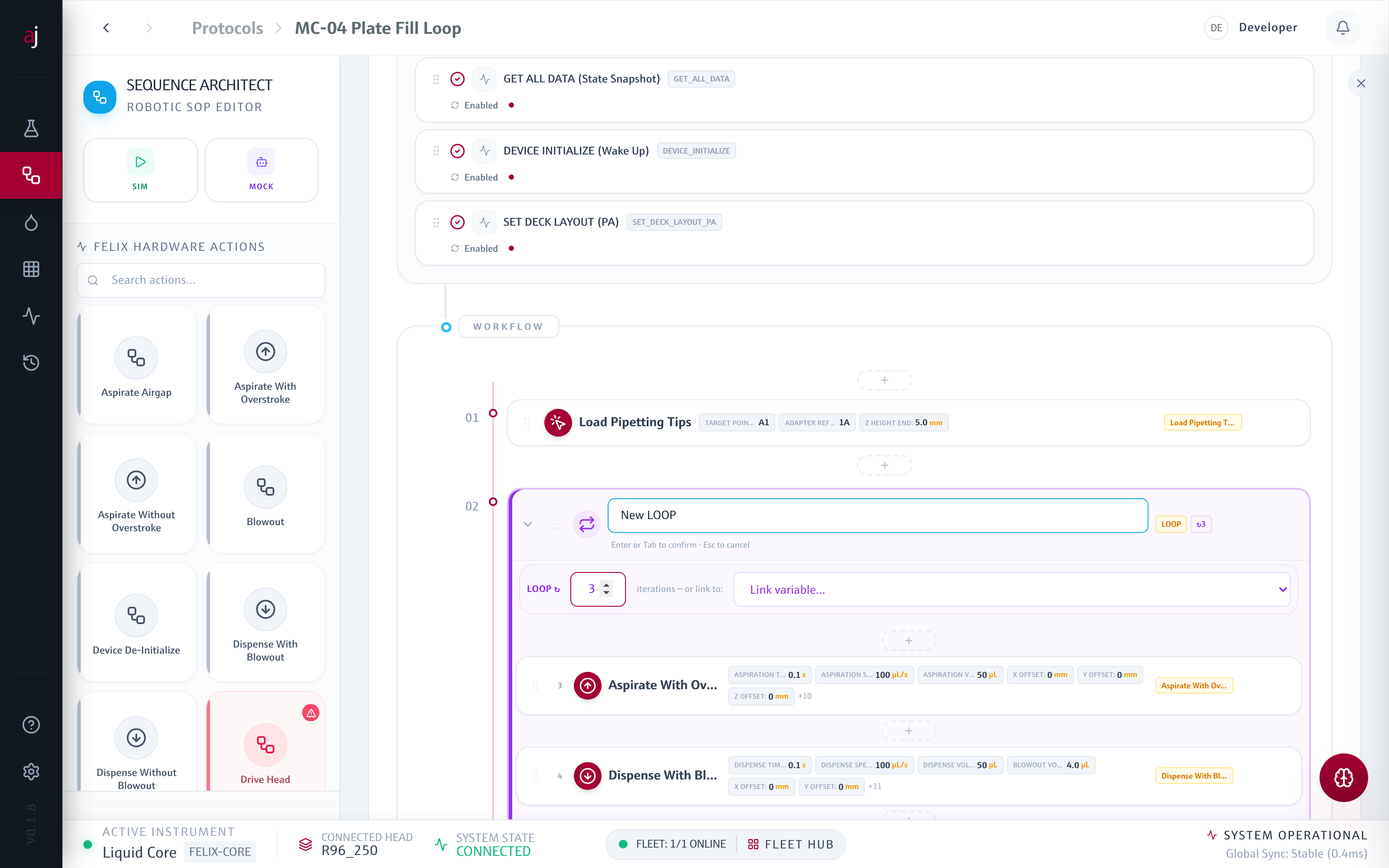The width and height of the screenshot is (1389, 868).
Task: Select Device De-Initialize action card
Action: point(137,623)
